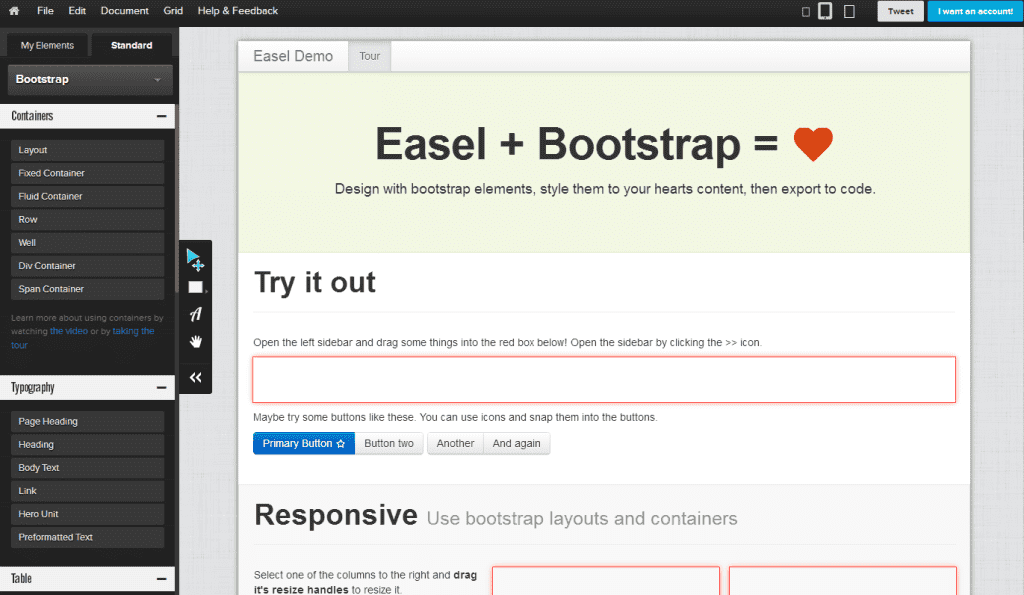Open the File menu
This screenshot has height=595, width=1024.
tap(45, 10)
